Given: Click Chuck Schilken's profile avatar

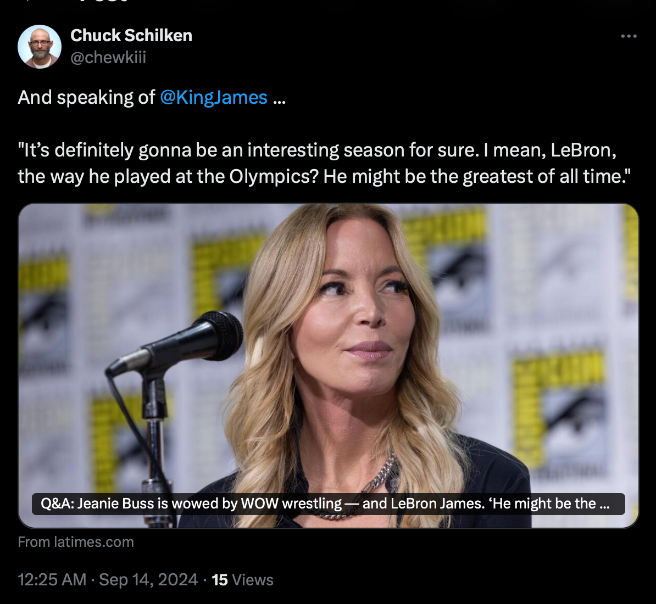Looking at the screenshot, I should point(39,46).
